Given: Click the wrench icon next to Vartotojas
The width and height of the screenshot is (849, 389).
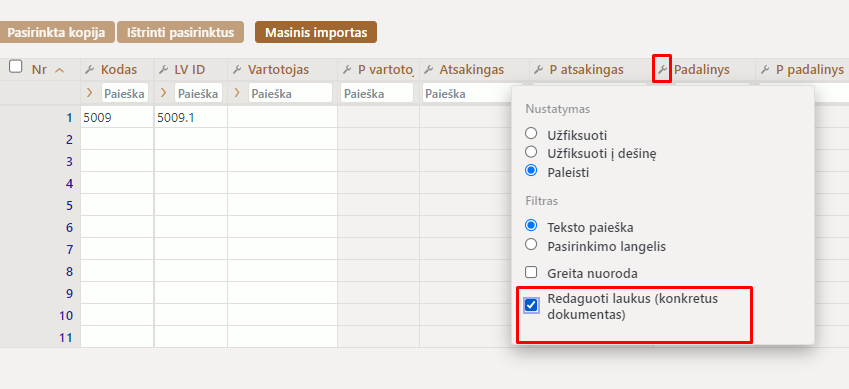Looking at the screenshot, I should 237,70.
